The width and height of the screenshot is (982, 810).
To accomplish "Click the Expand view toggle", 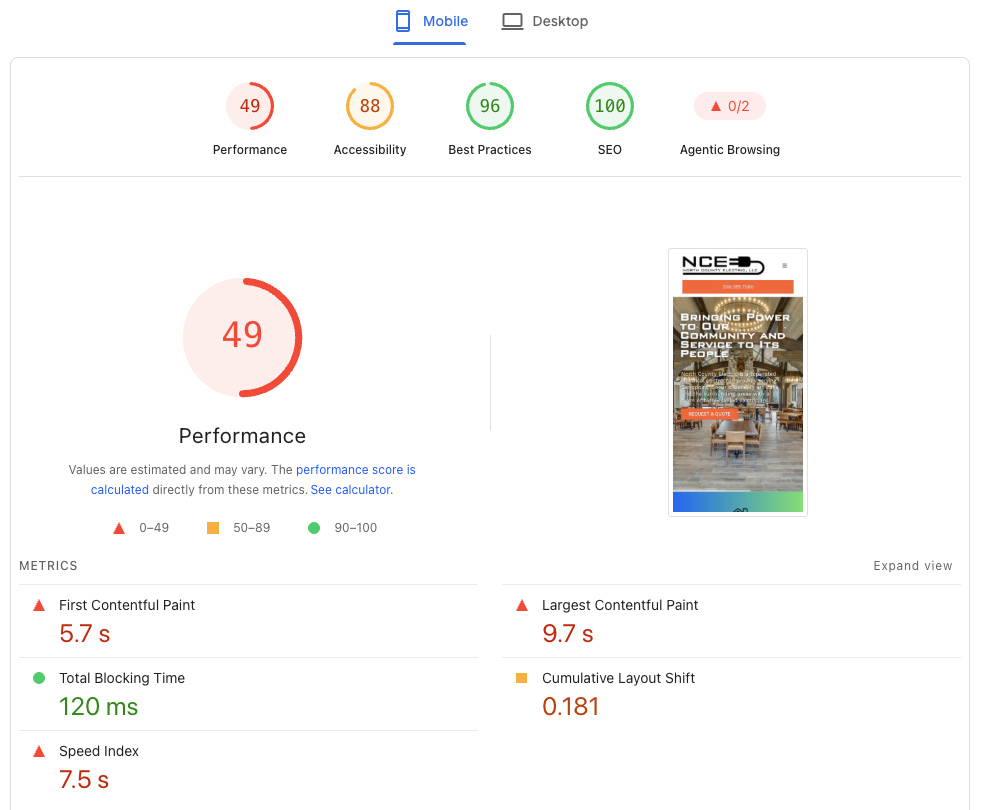I will [912, 566].
